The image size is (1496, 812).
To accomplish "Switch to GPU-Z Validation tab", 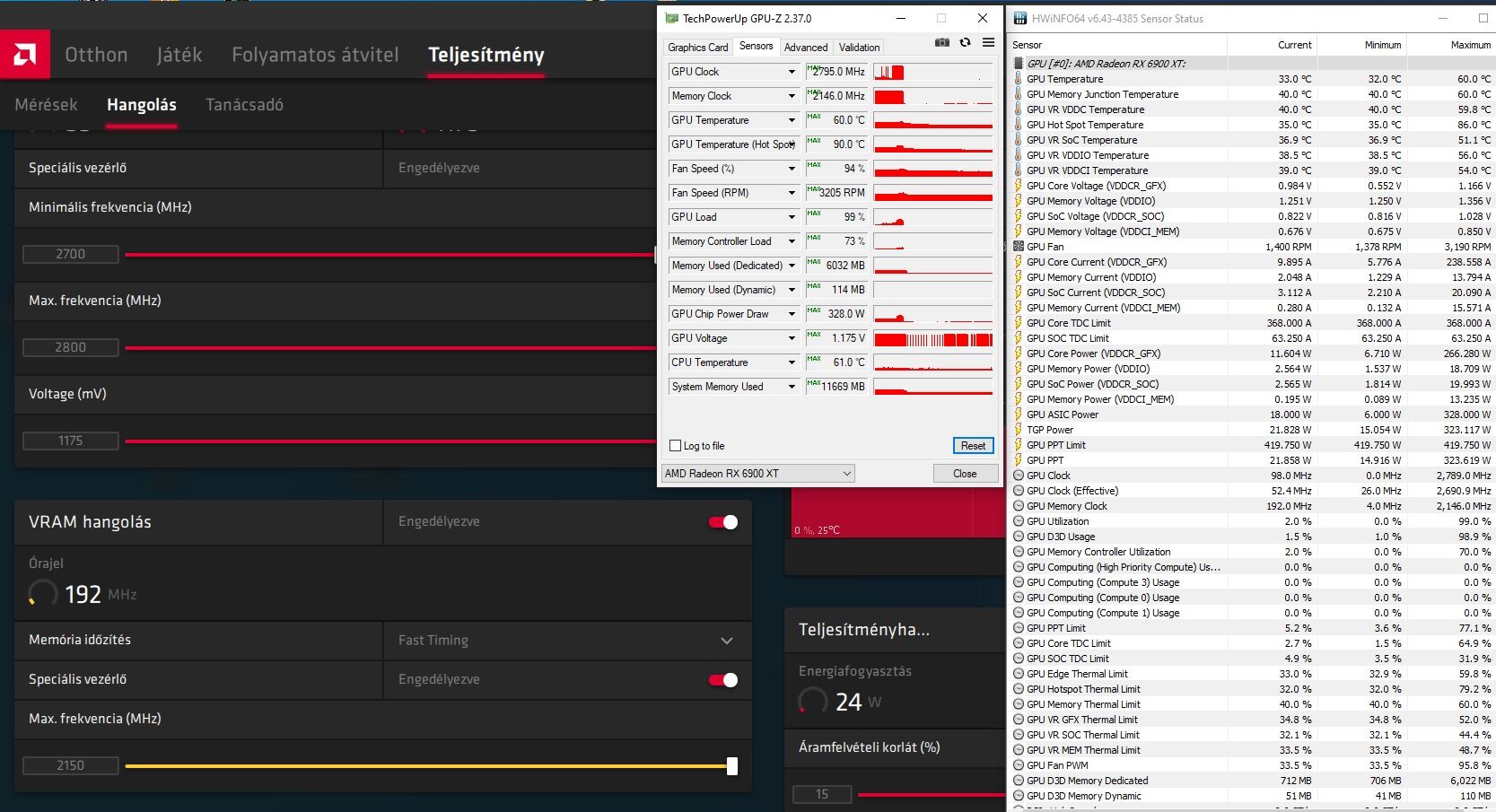I will (x=860, y=48).
